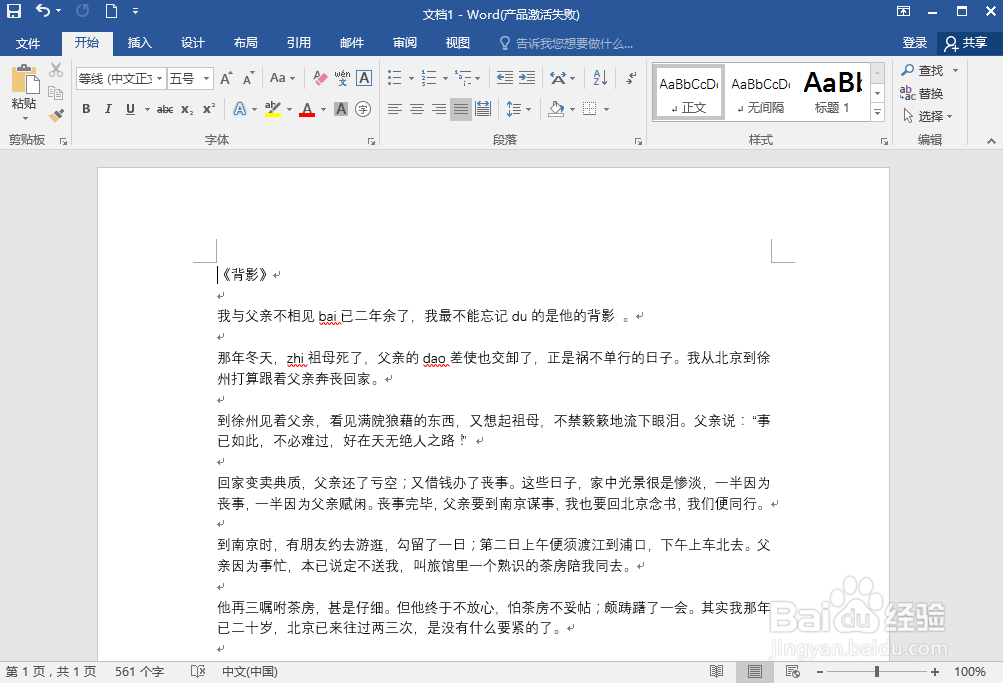Start a bulleted list
Screen dimensions: 1003x683
click(395, 78)
